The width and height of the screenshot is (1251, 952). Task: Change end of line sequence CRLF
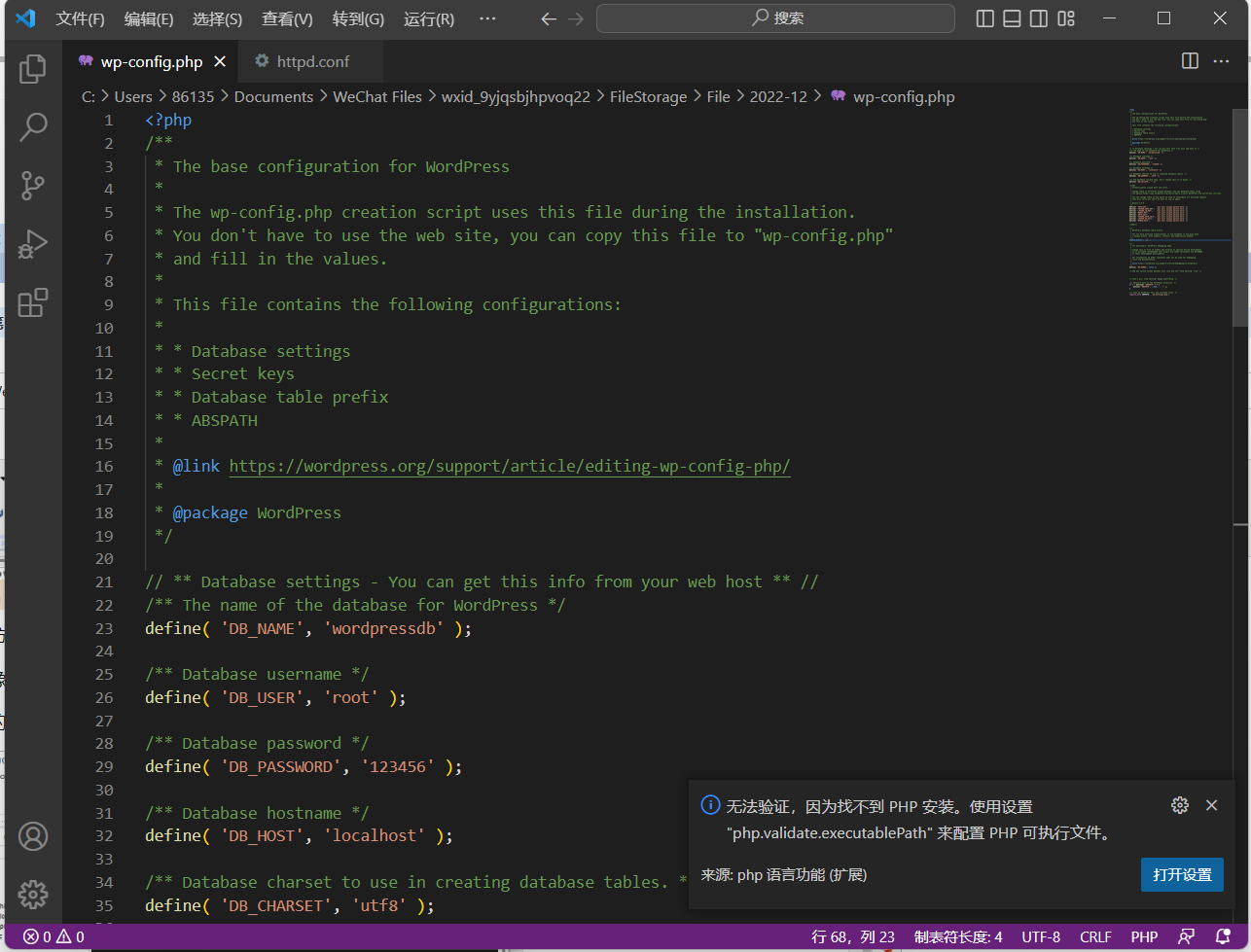tap(1095, 937)
